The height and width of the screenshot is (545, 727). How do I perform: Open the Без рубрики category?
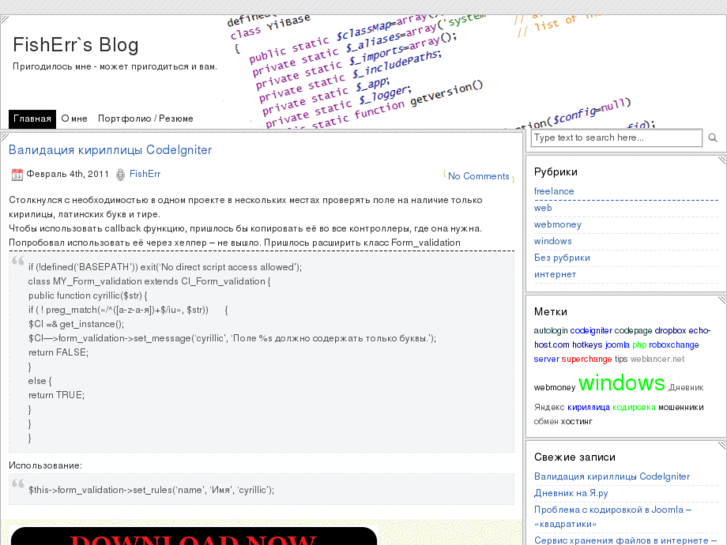point(562,258)
